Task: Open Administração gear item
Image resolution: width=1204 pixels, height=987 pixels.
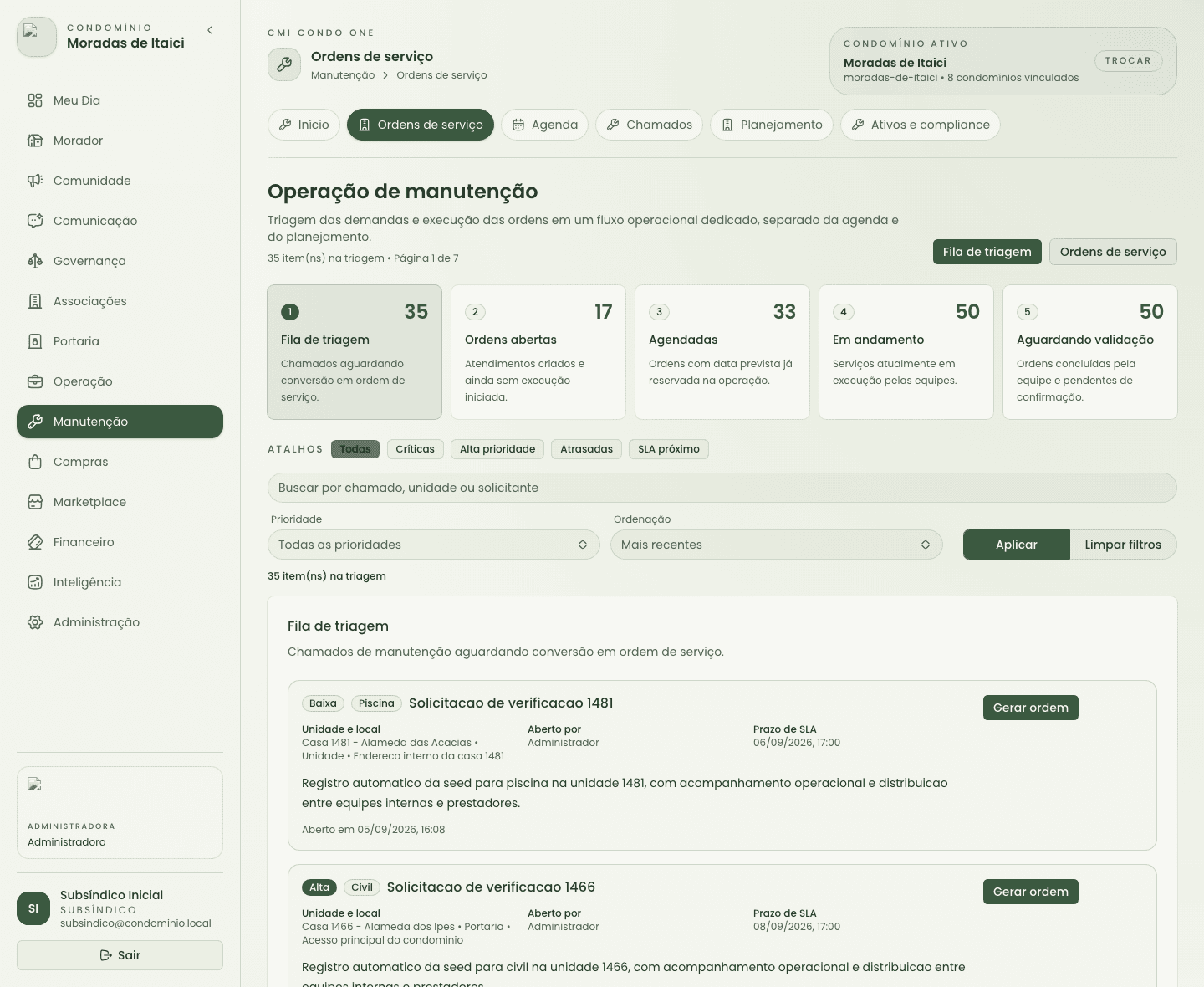Action: pos(120,622)
